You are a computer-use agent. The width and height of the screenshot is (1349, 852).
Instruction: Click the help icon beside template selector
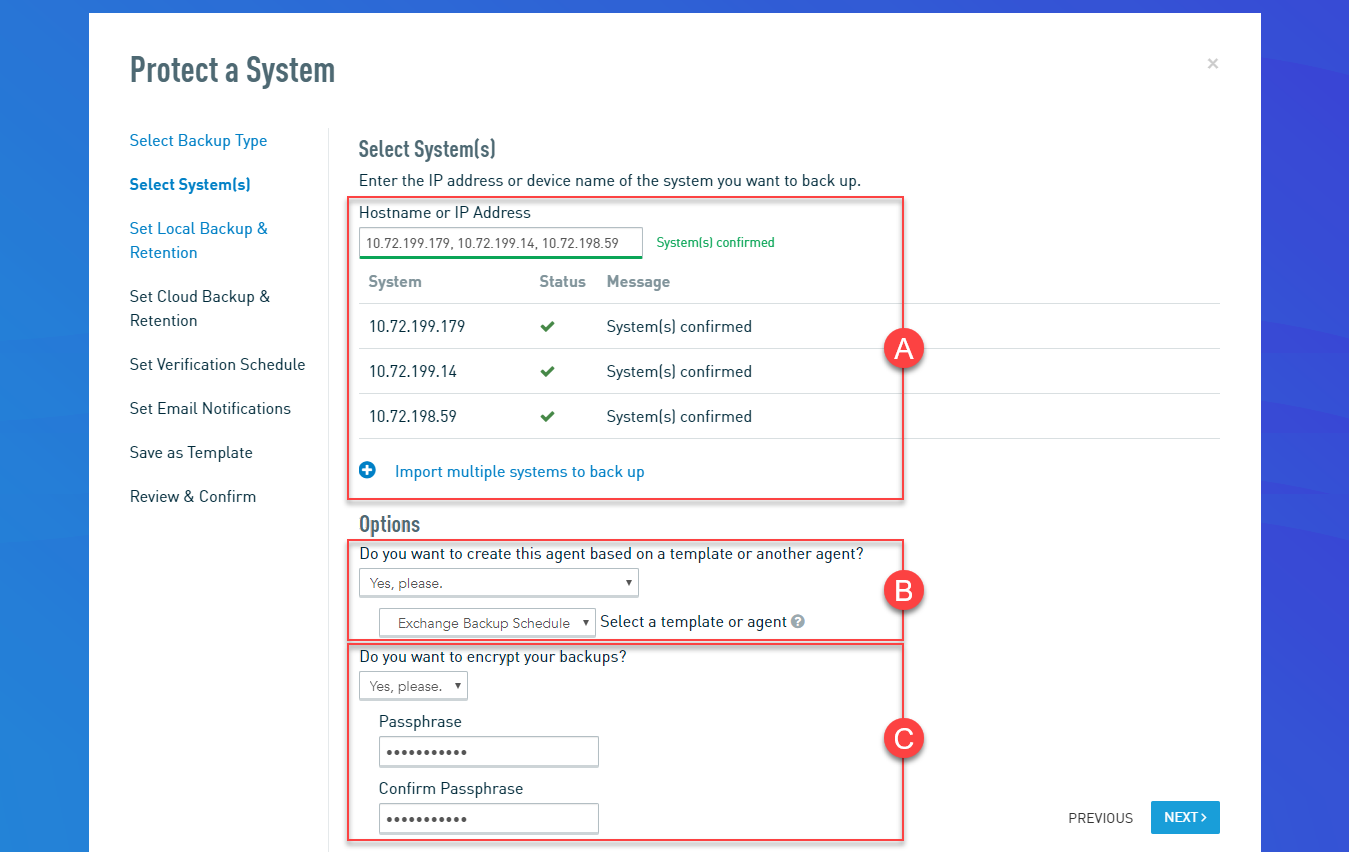798,622
